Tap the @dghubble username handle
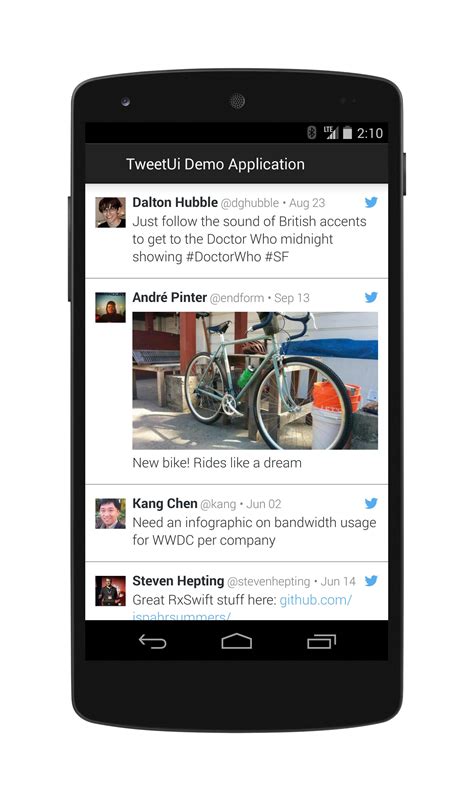Screen dimensions: 474x801 [x=250, y=203]
